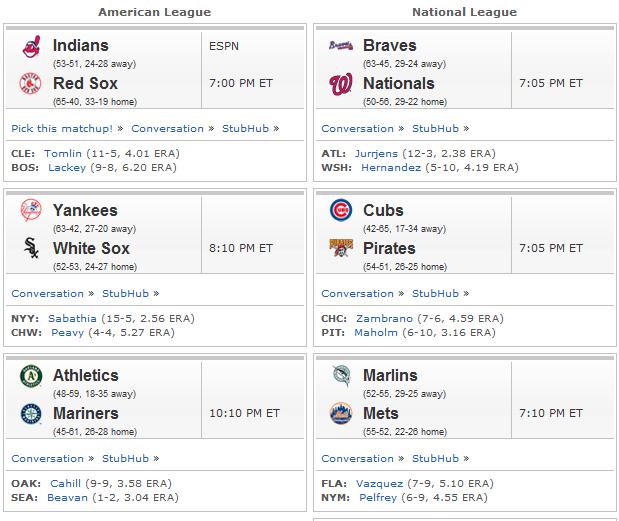Click the New York Mets logo
The image size is (619, 521).
(341, 413)
